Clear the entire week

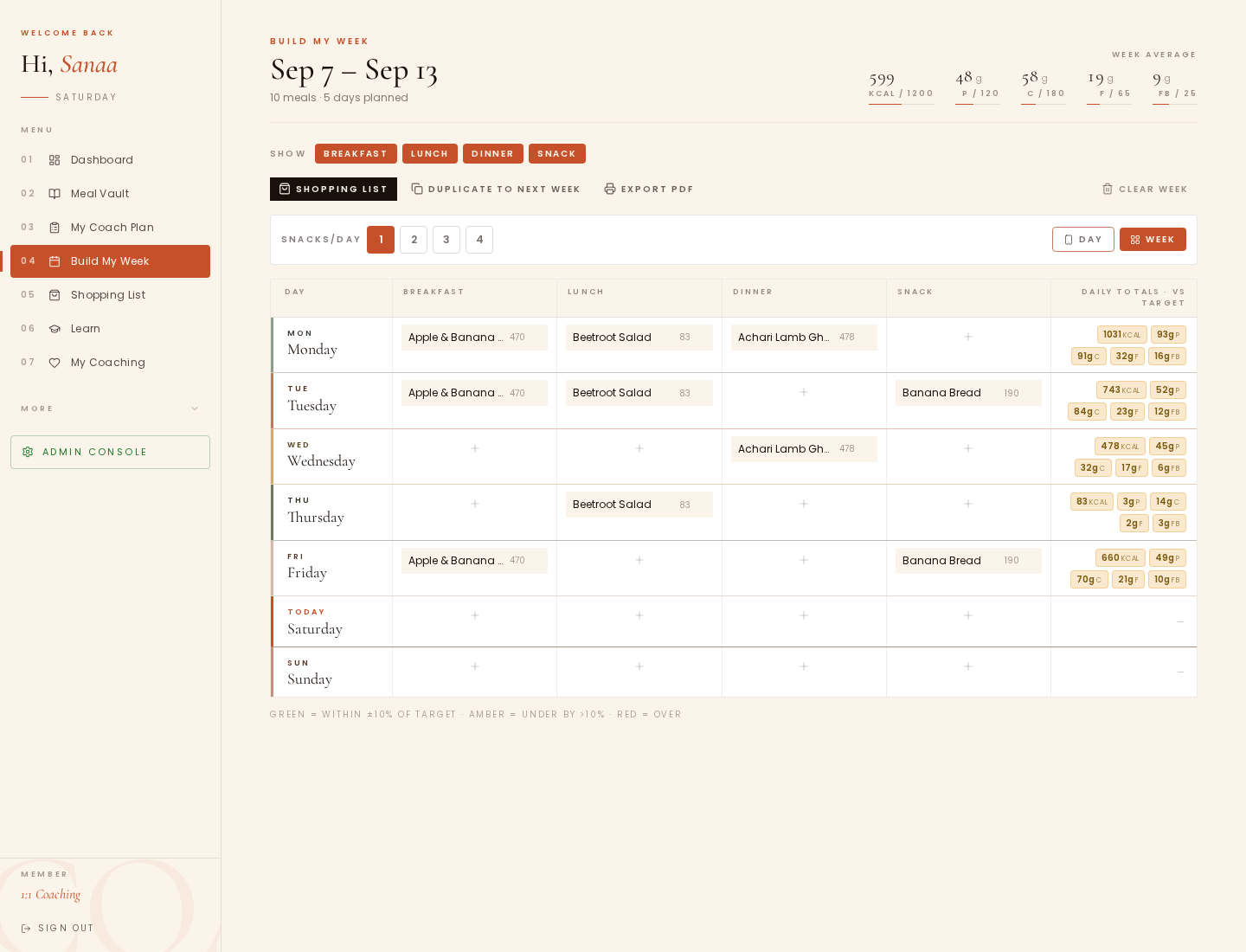pos(1145,189)
